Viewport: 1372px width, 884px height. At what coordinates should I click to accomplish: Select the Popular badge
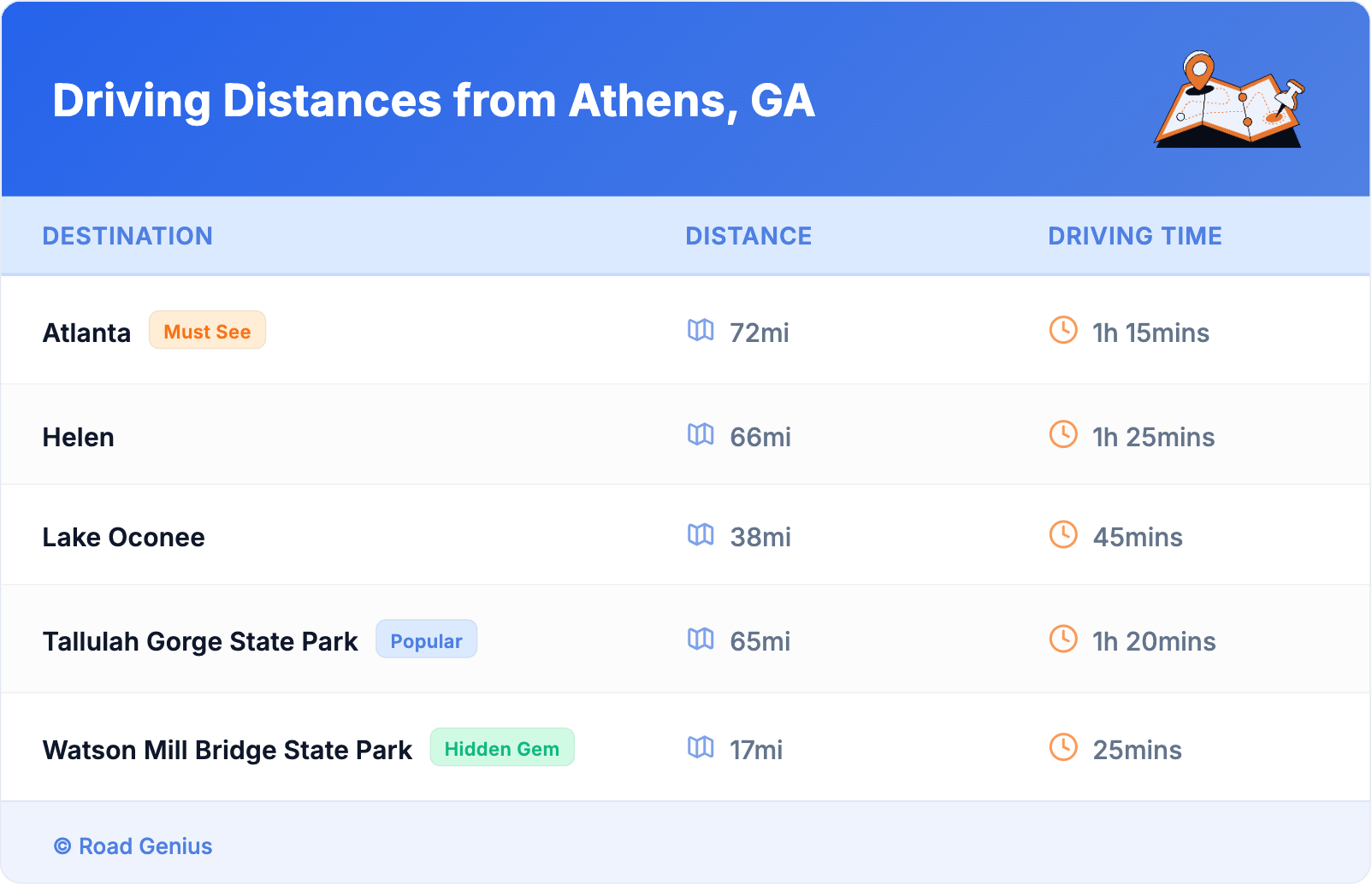pos(426,639)
